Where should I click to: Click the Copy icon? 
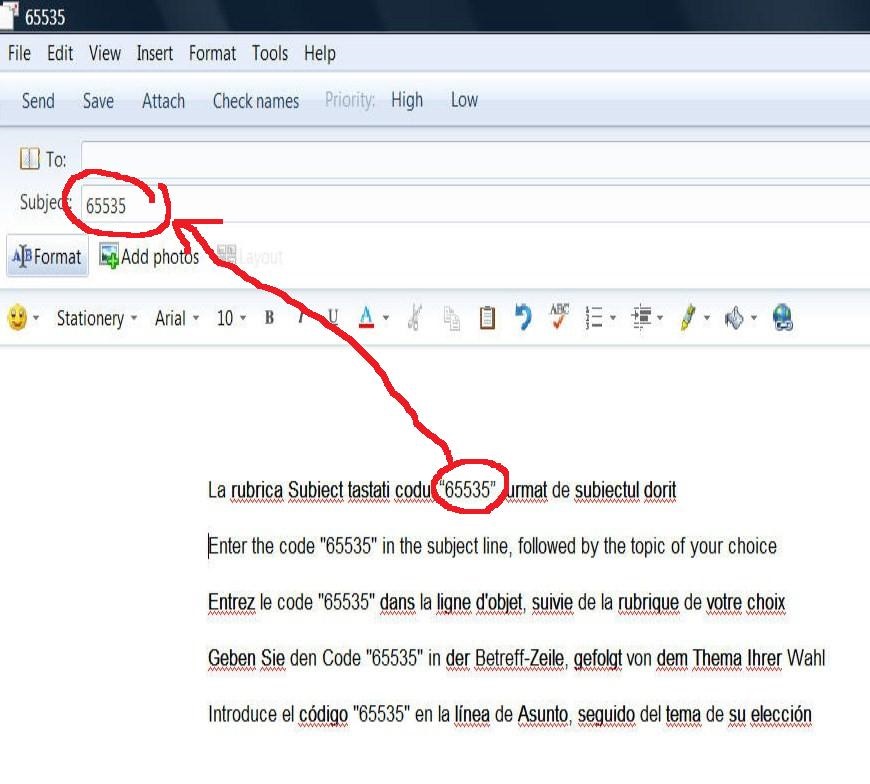tap(452, 318)
